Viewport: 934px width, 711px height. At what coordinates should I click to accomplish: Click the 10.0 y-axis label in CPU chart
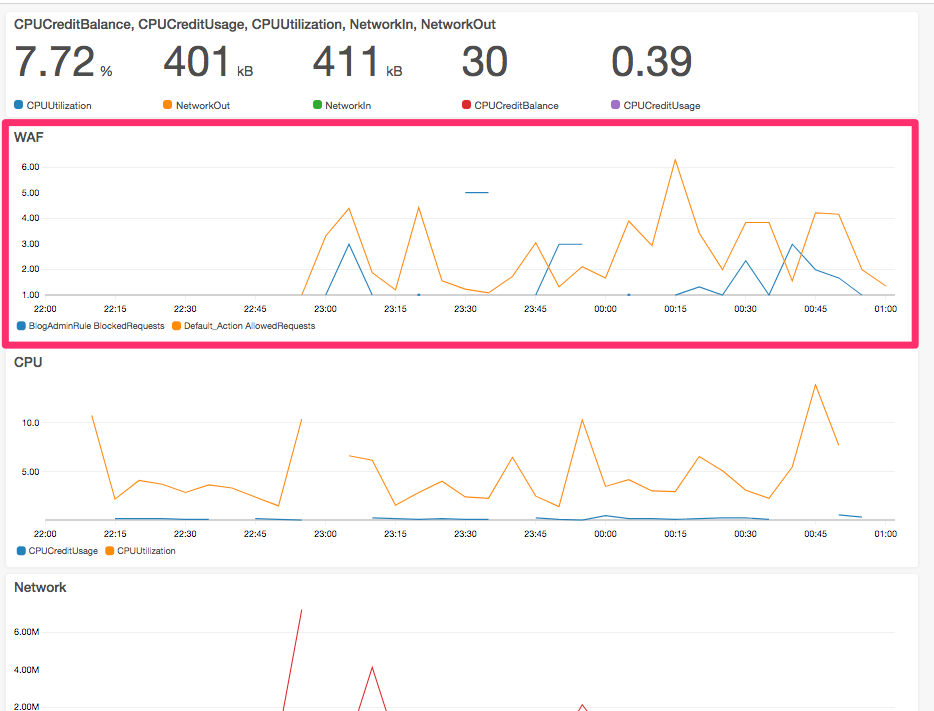click(x=30, y=423)
